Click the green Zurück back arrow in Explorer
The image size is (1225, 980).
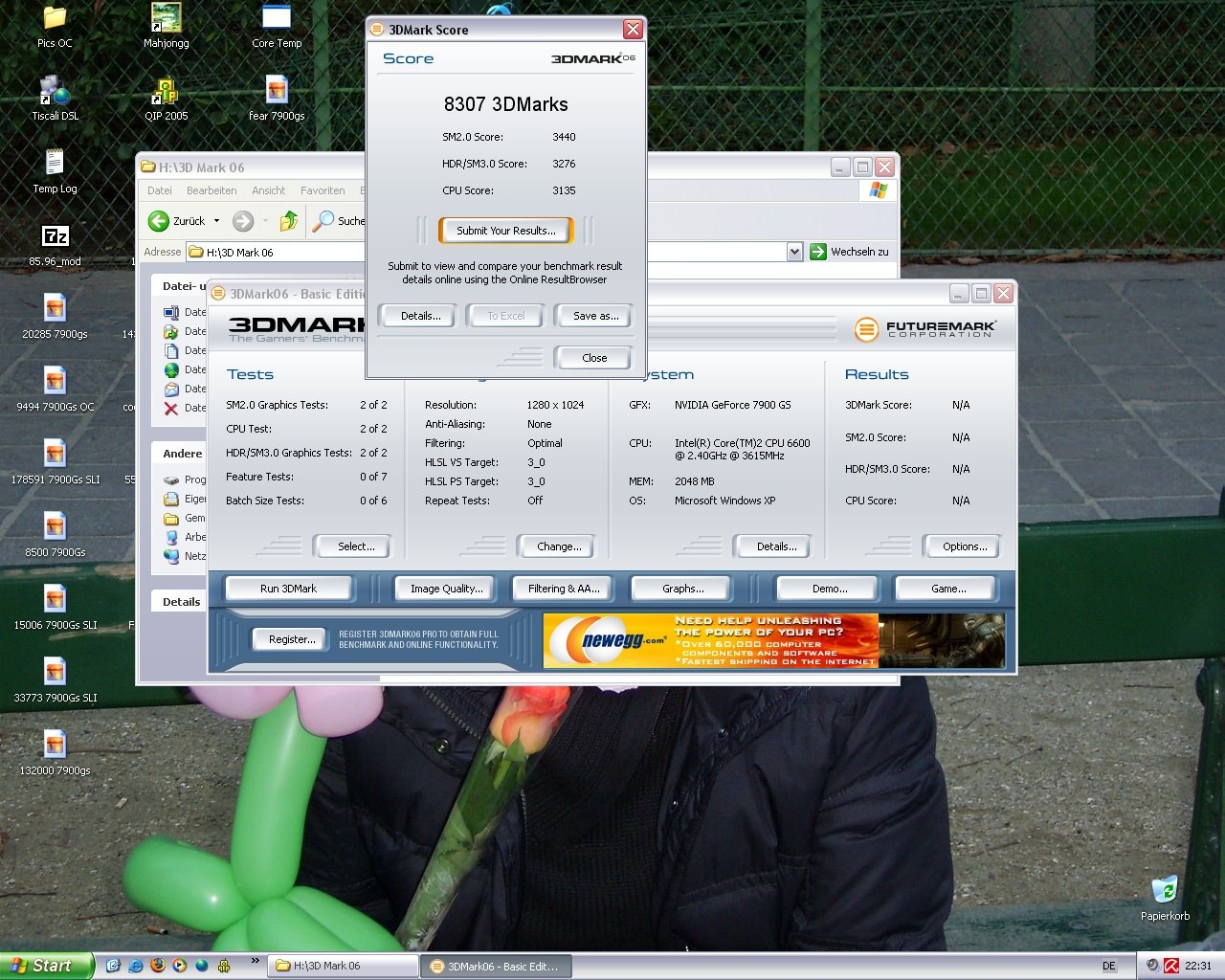point(159,221)
